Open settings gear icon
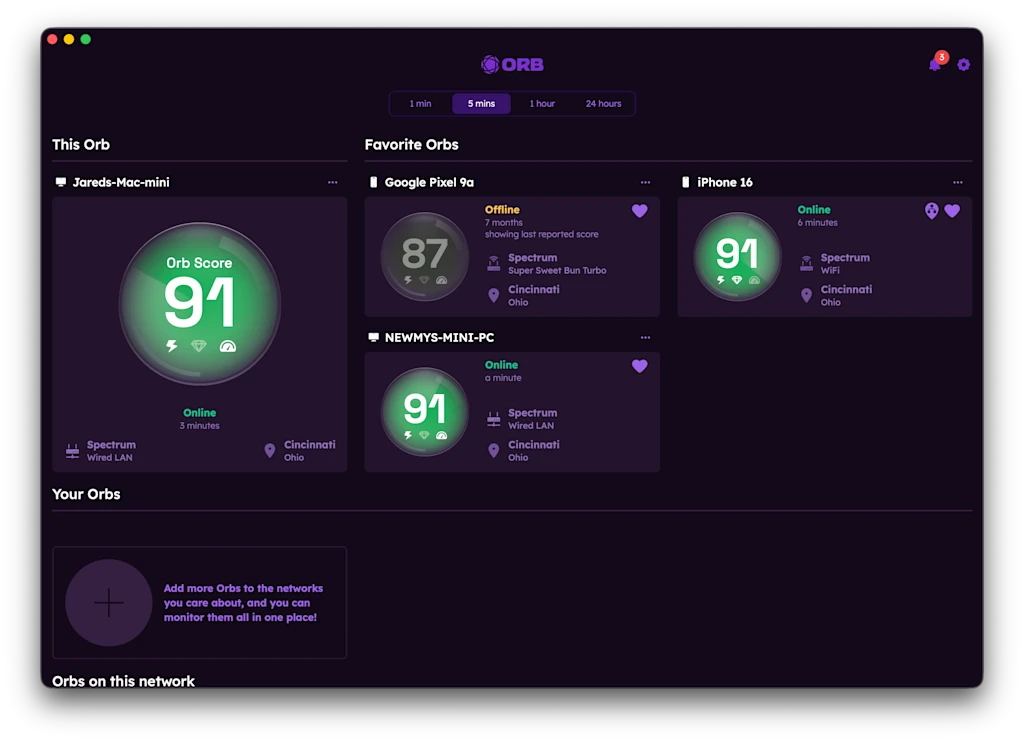The width and height of the screenshot is (1024, 742). click(x=964, y=65)
